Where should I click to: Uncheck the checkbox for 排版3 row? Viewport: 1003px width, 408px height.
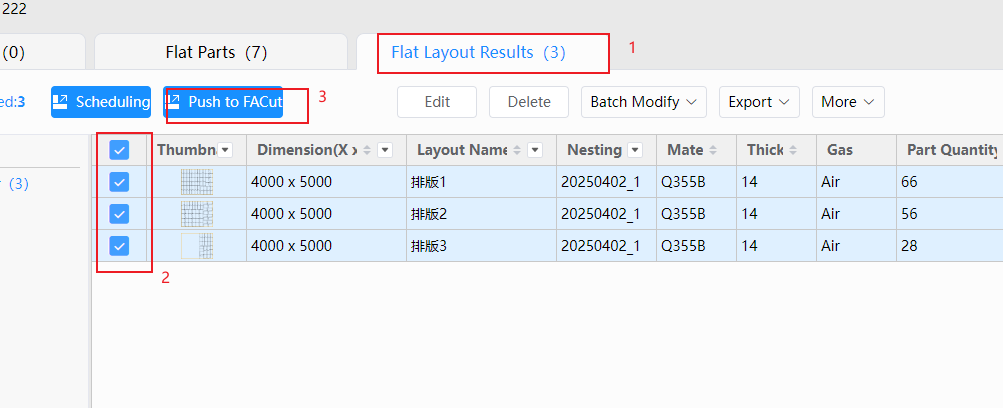pyautogui.click(x=120, y=246)
